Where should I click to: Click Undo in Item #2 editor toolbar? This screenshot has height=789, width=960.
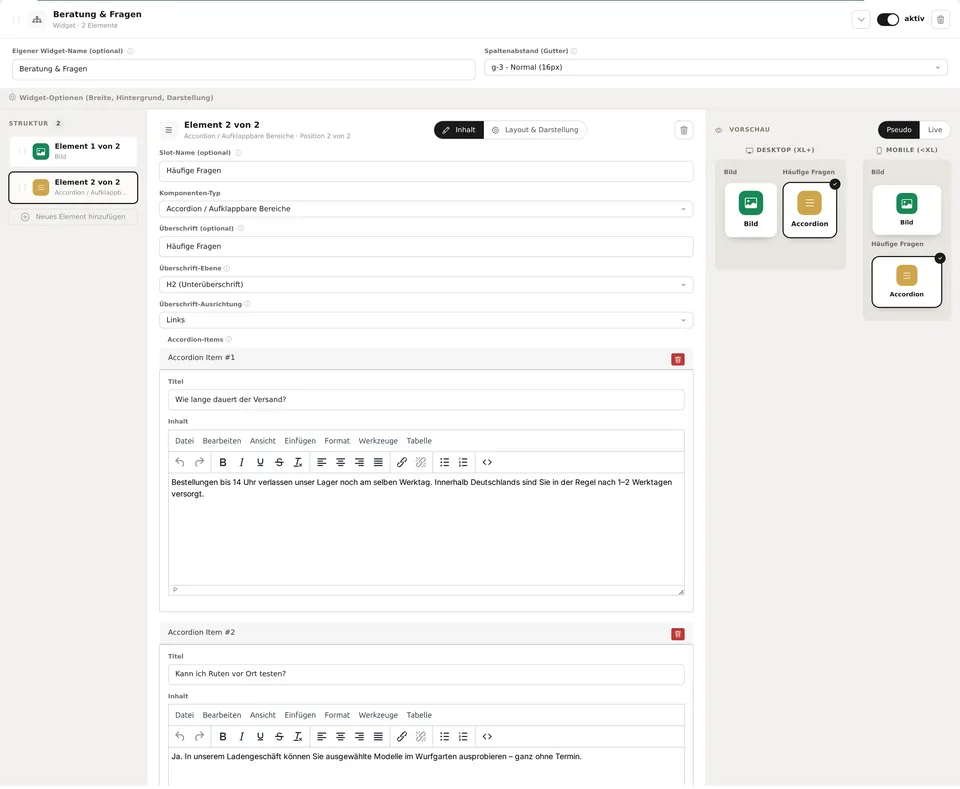click(x=179, y=736)
